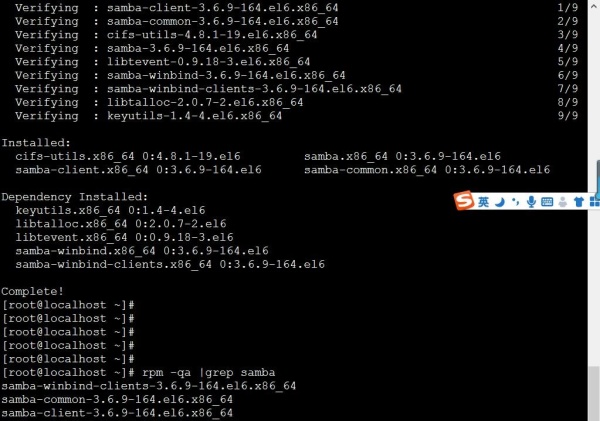Toggle Chinese/English punctuation mode icon
The image size is (600, 421).
(x=515, y=202)
